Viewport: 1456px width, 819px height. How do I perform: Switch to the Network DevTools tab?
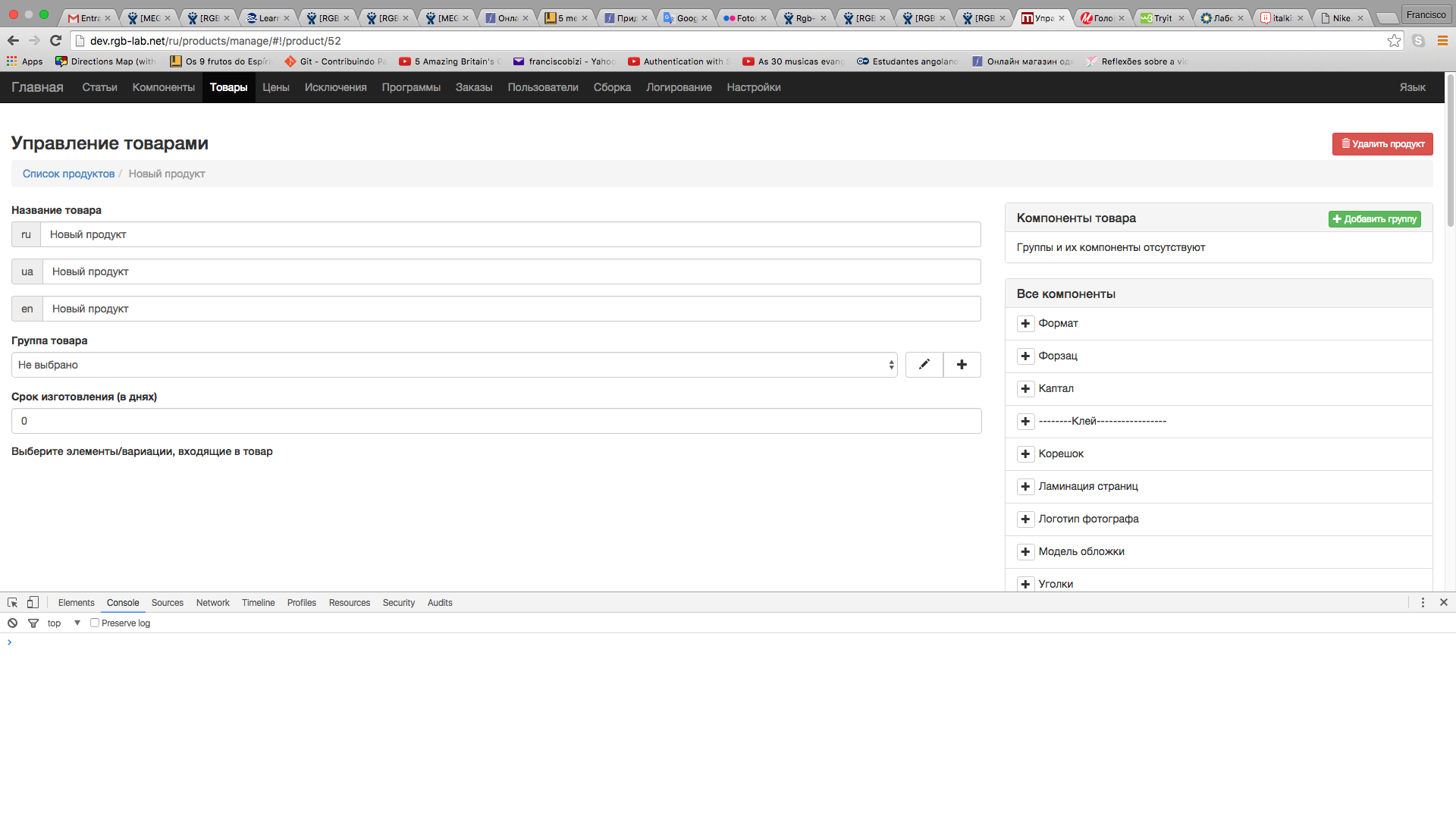click(x=212, y=603)
